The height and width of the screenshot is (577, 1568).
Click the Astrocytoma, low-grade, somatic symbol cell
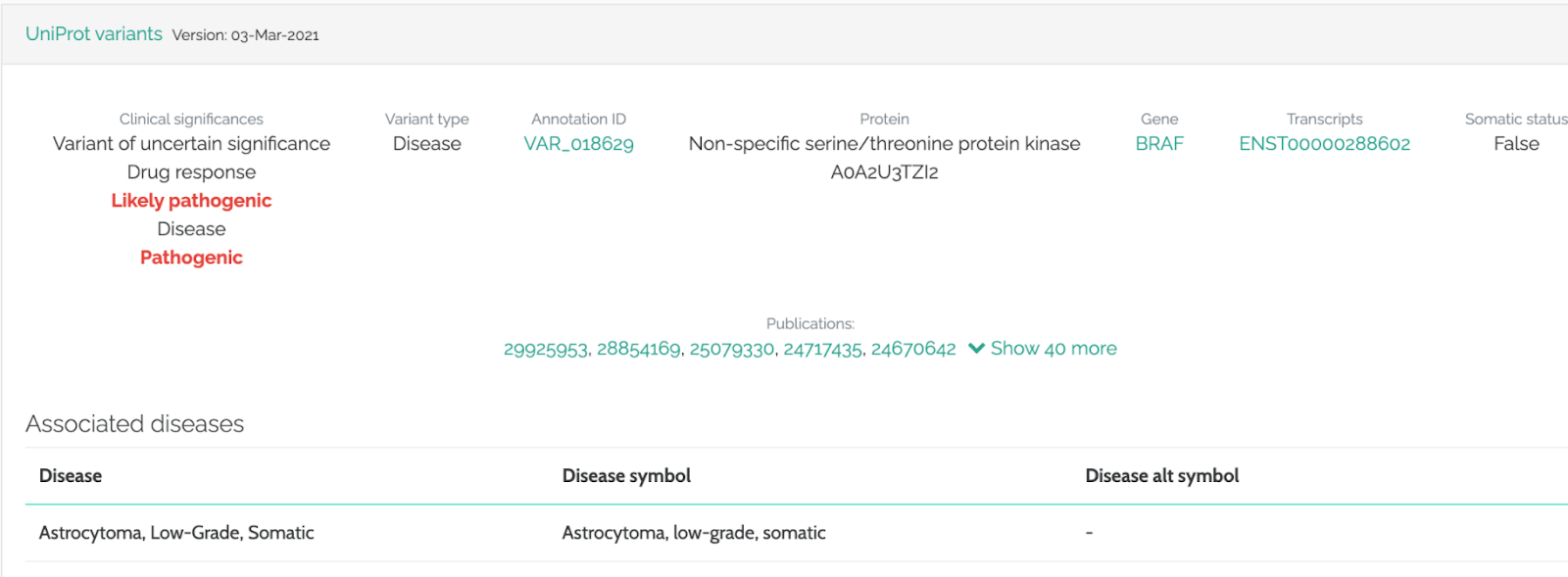tap(694, 533)
